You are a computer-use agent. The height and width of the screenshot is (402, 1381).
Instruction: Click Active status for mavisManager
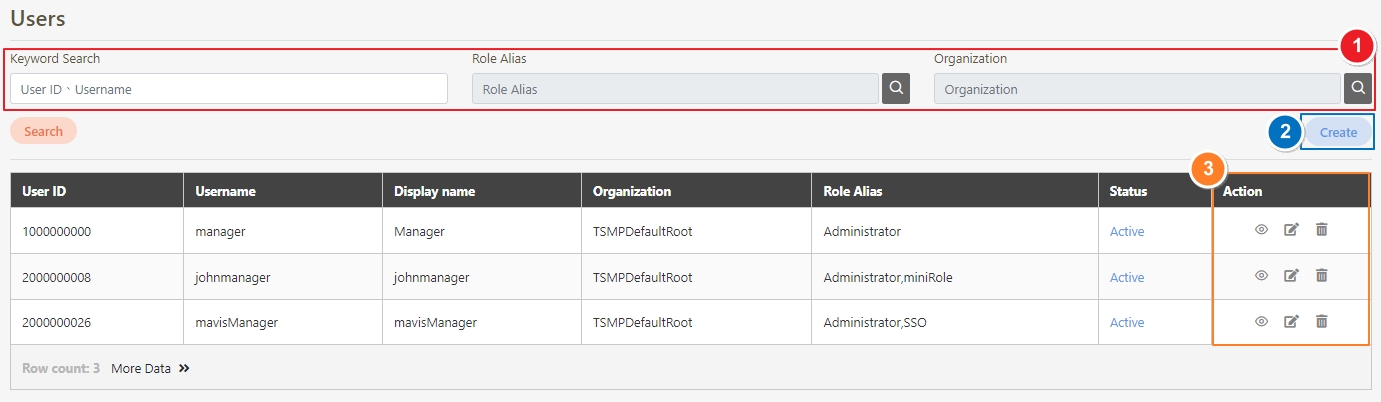click(1127, 322)
